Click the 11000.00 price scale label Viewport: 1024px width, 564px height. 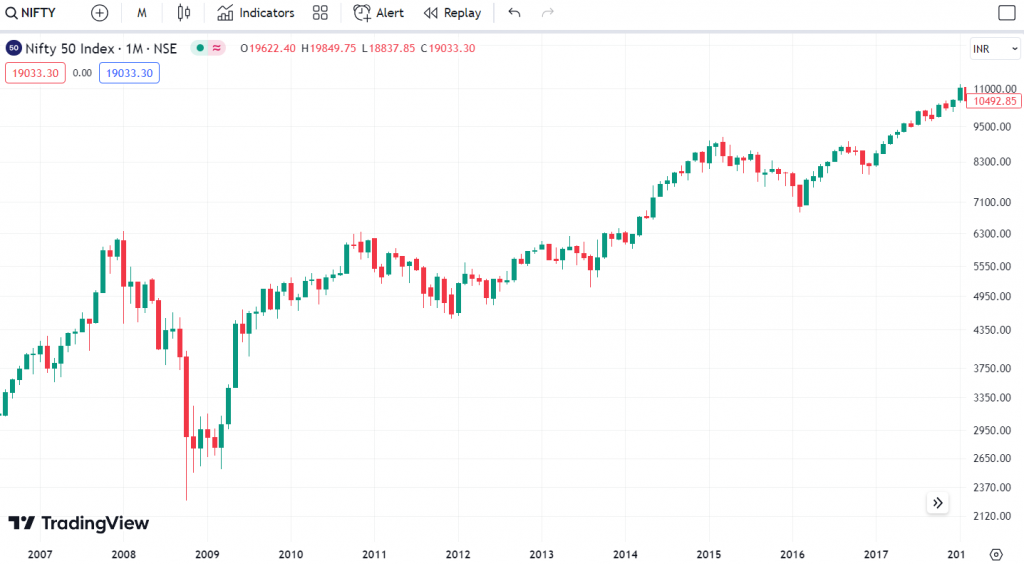(x=995, y=89)
